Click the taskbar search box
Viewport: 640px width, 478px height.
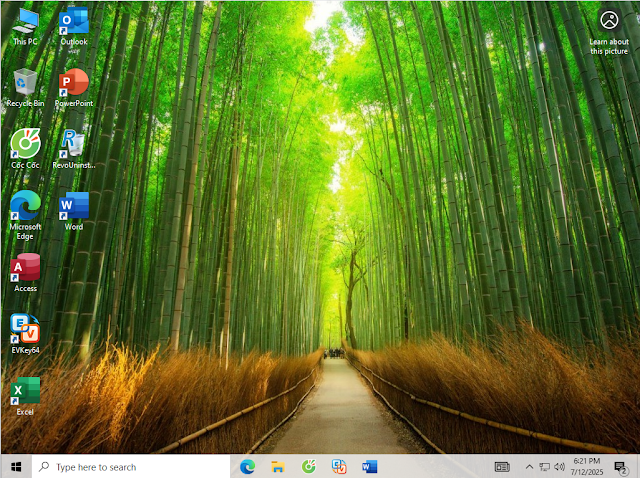pos(131,467)
